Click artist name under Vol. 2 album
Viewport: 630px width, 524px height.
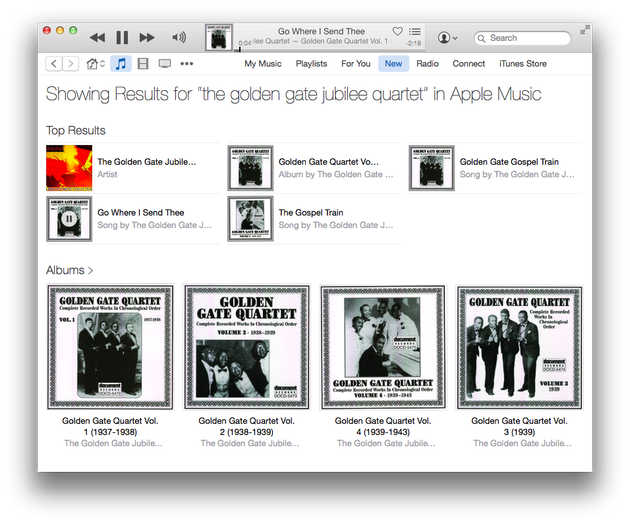click(x=250, y=443)
